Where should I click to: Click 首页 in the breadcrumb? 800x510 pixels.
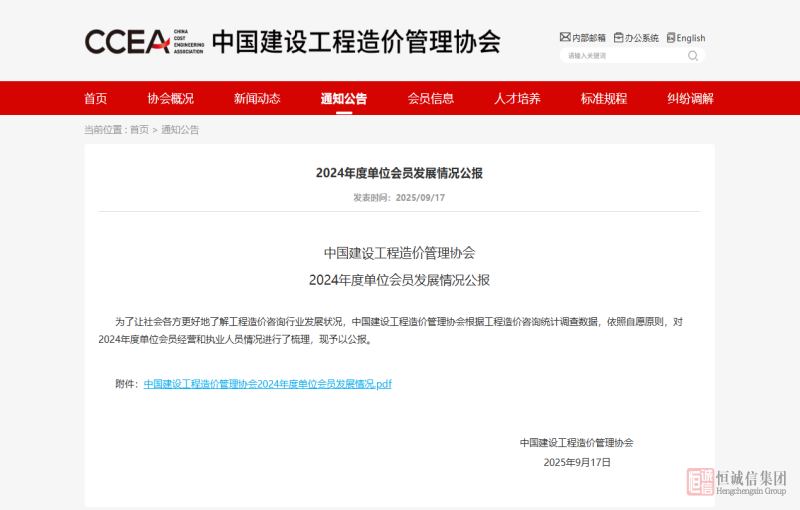click(x=139, y=130)
